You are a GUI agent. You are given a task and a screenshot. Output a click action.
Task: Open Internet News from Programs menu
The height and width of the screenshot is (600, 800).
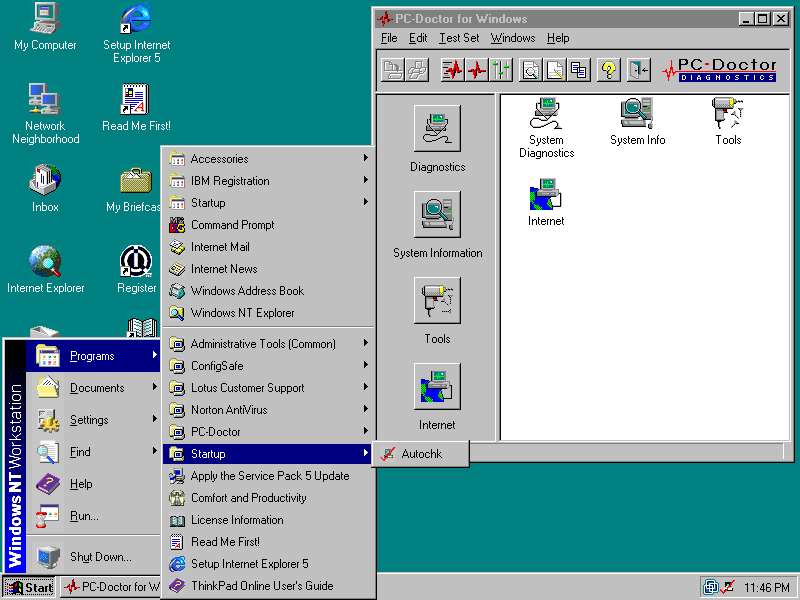[x=268, y=268]
